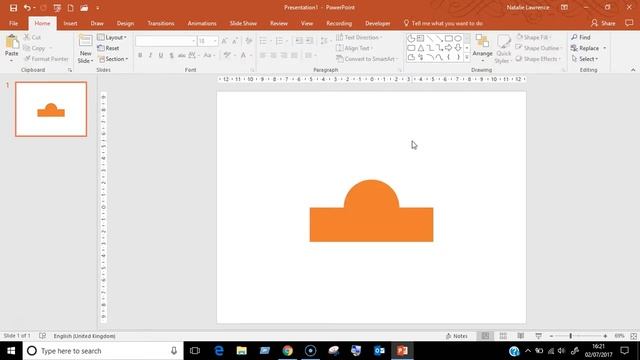Customize Quick Access Toolbar dropdown arrow
Screen dimensions: 640x360
98,8
